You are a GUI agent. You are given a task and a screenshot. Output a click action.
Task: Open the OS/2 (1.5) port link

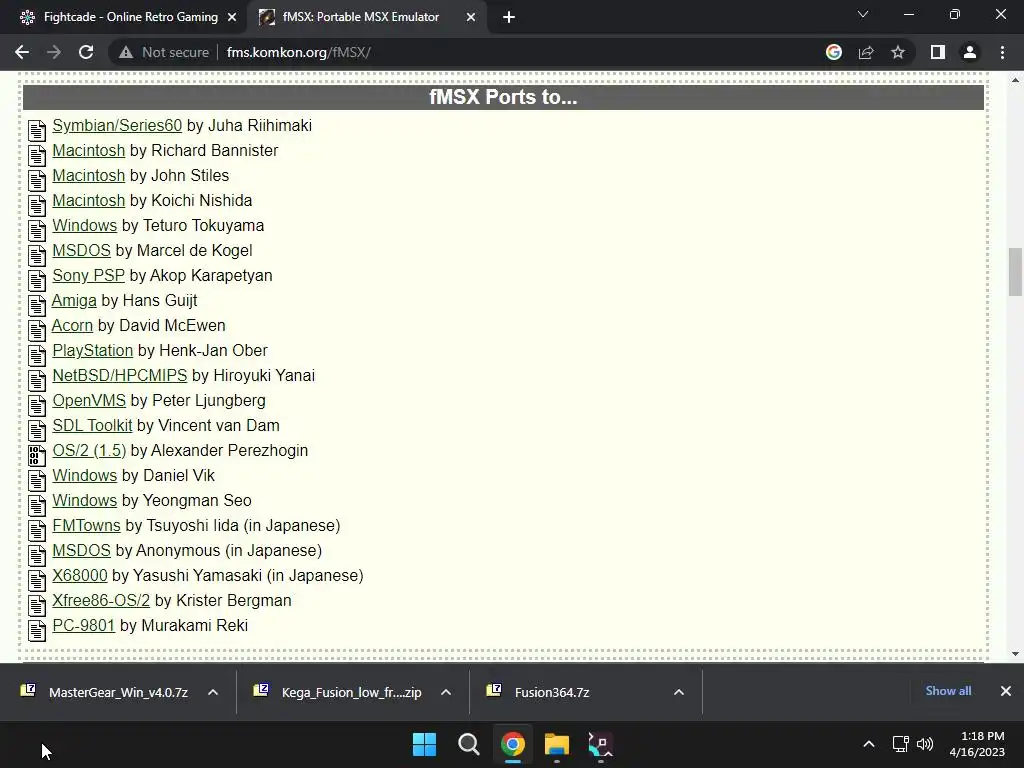89,451
